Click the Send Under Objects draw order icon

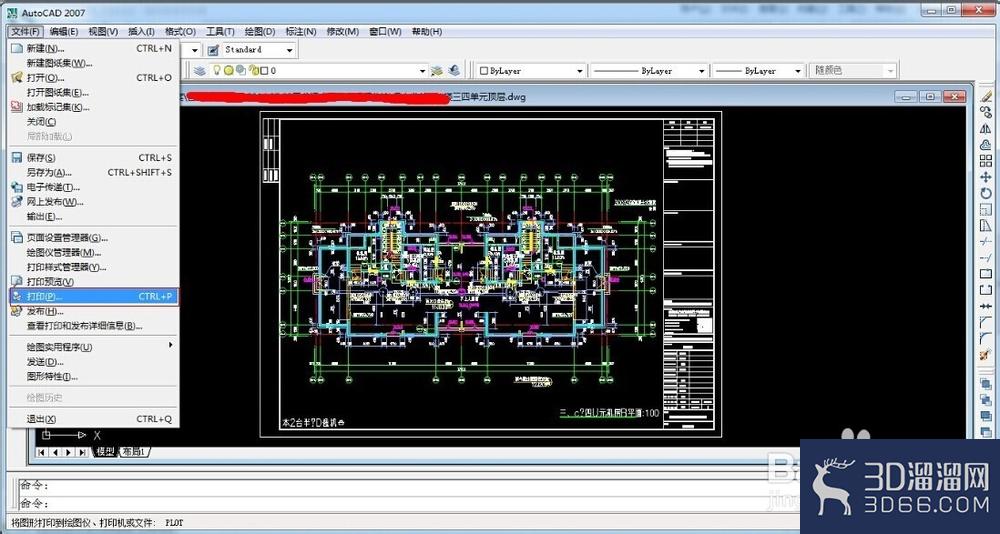coord(986,432)
